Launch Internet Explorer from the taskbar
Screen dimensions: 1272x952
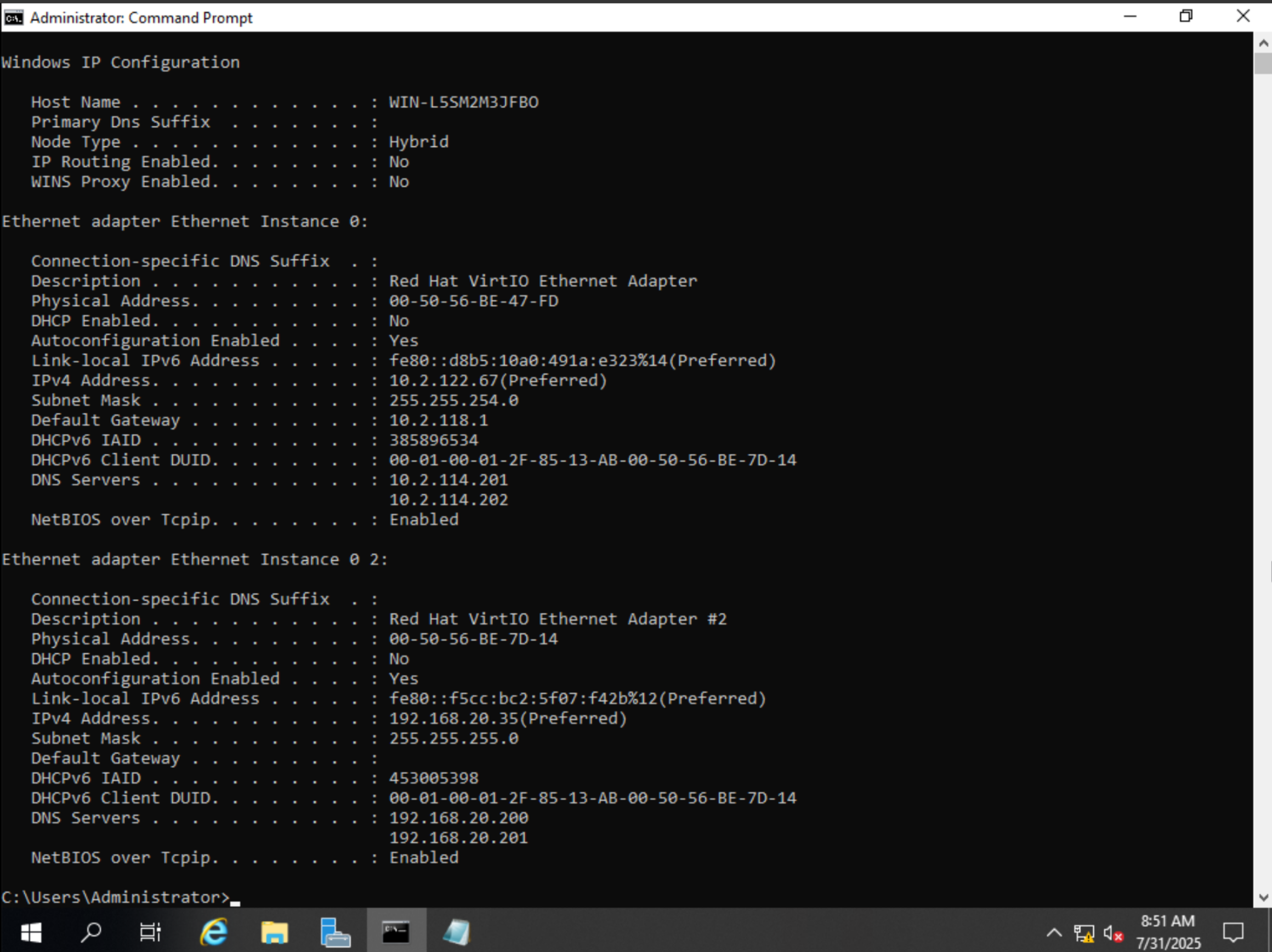(x=214, y=932)
